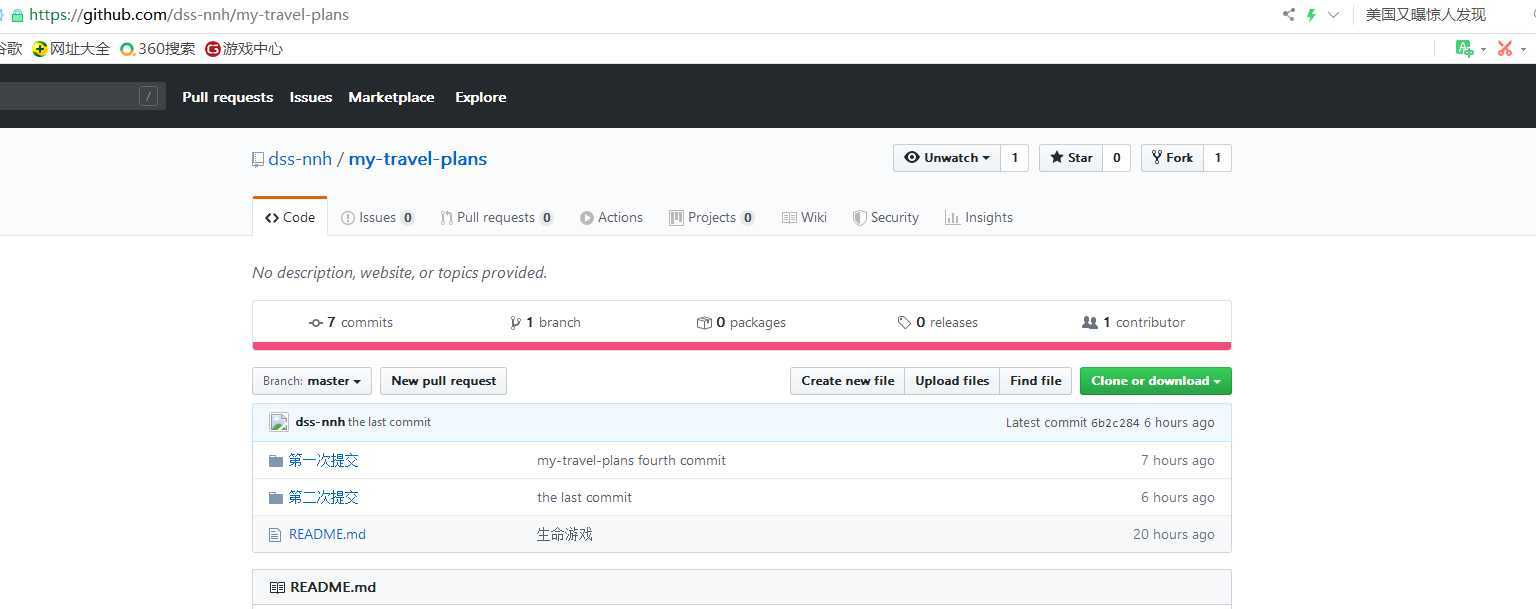Open the 第一次提交 folder
Screen dimensions: 1536x609
coord(324,460)
